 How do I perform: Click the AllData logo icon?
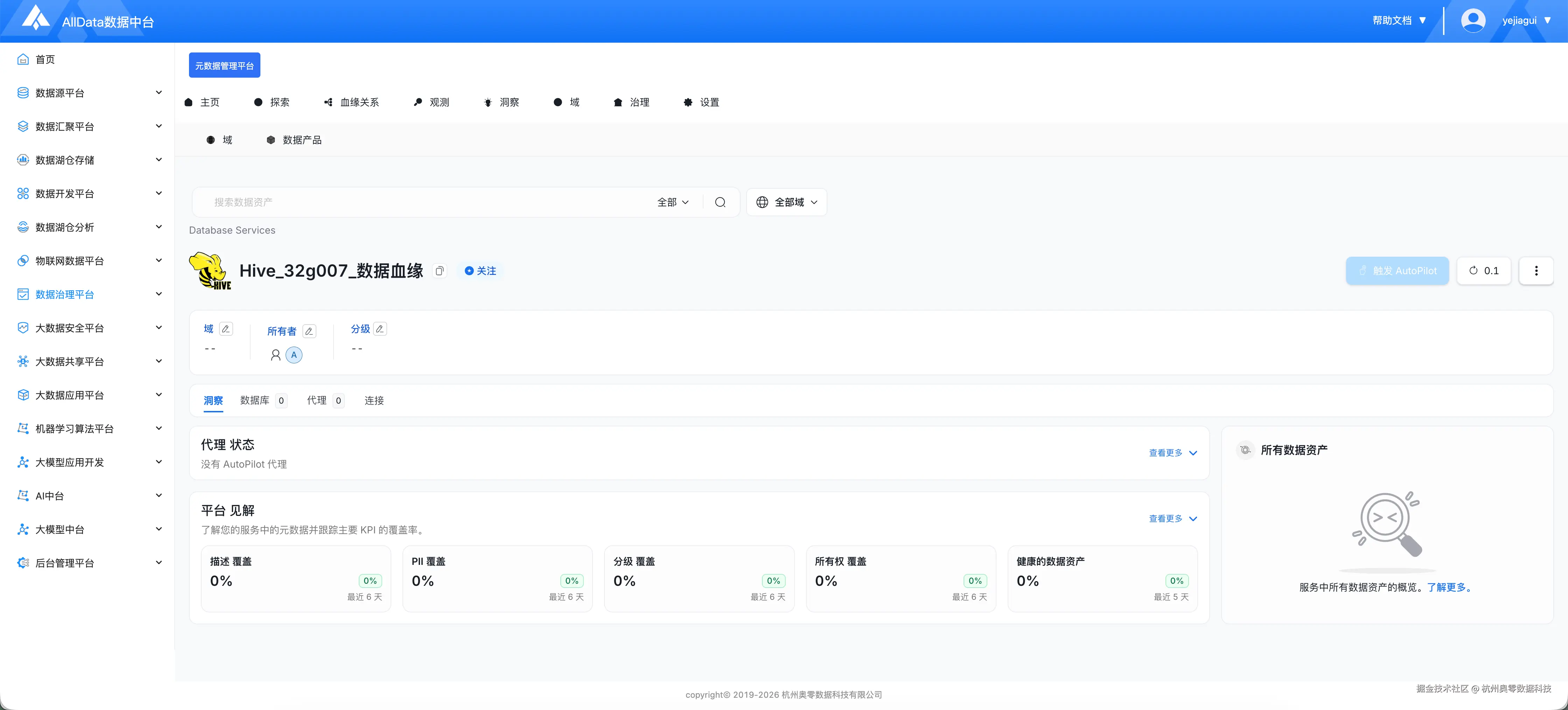(x=35, y=18)
